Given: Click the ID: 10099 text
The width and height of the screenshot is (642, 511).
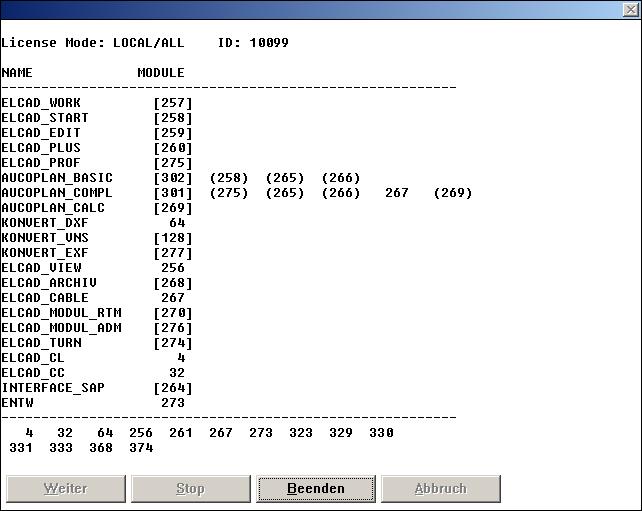Looking at the screenshot, I should click(253, 43).
